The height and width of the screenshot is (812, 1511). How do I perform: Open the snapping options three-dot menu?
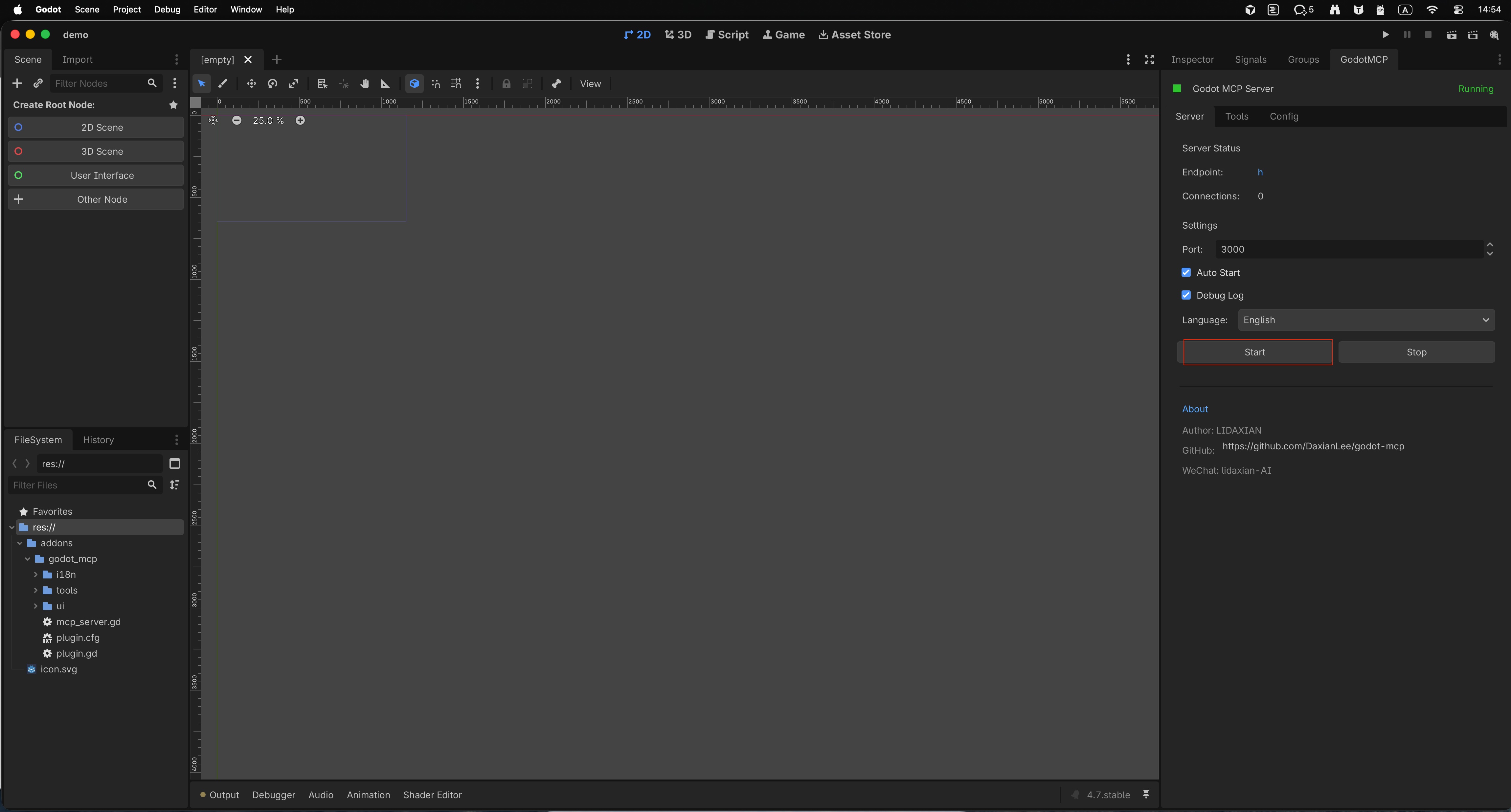[478, 84]
